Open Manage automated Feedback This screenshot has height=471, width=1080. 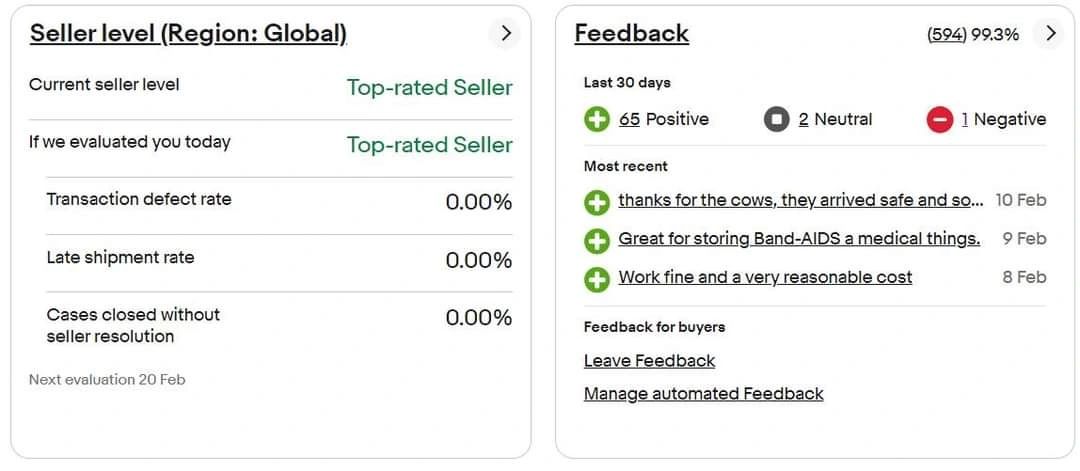coord(704,394)
